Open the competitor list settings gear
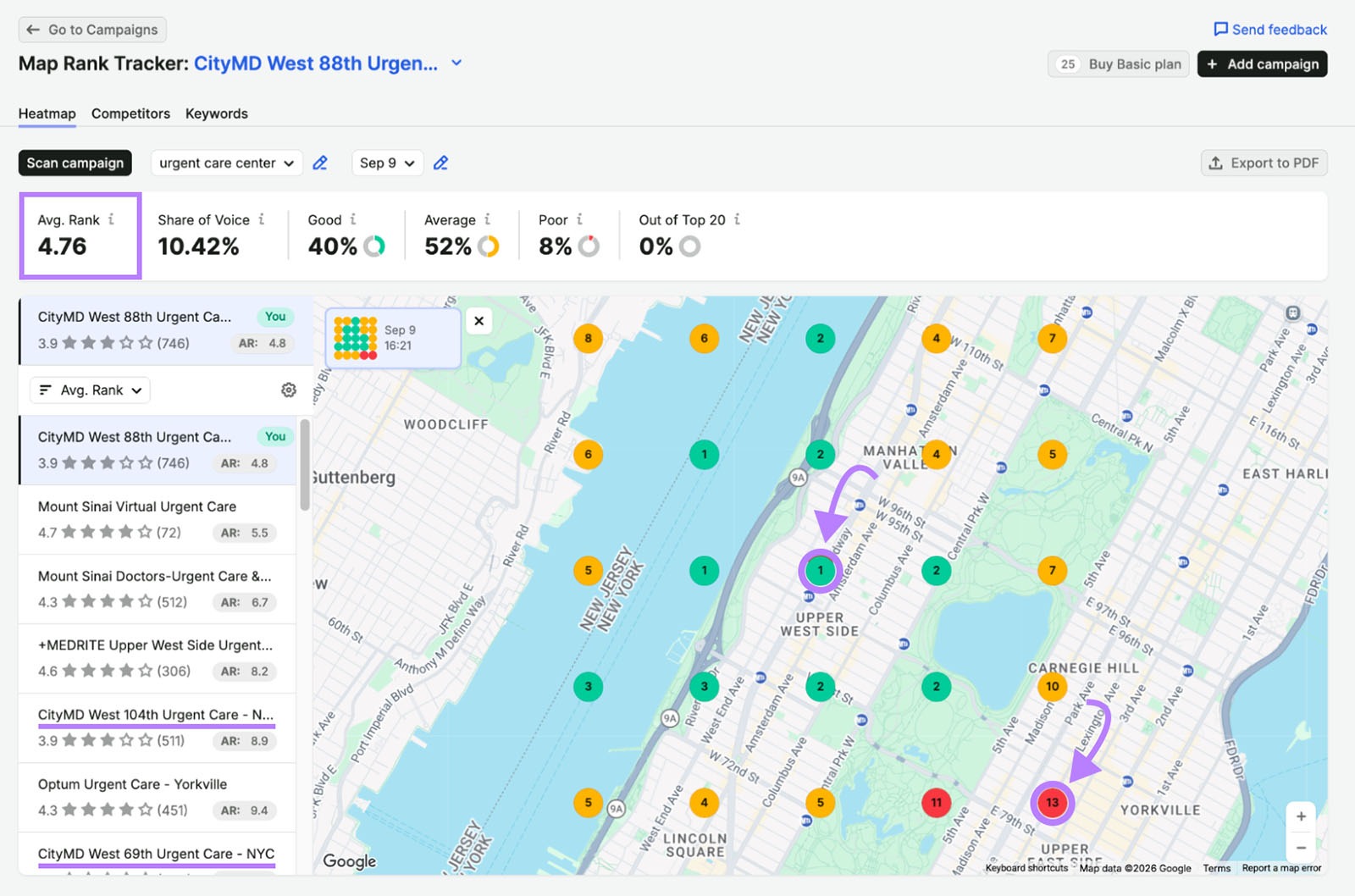 [289, 390]
